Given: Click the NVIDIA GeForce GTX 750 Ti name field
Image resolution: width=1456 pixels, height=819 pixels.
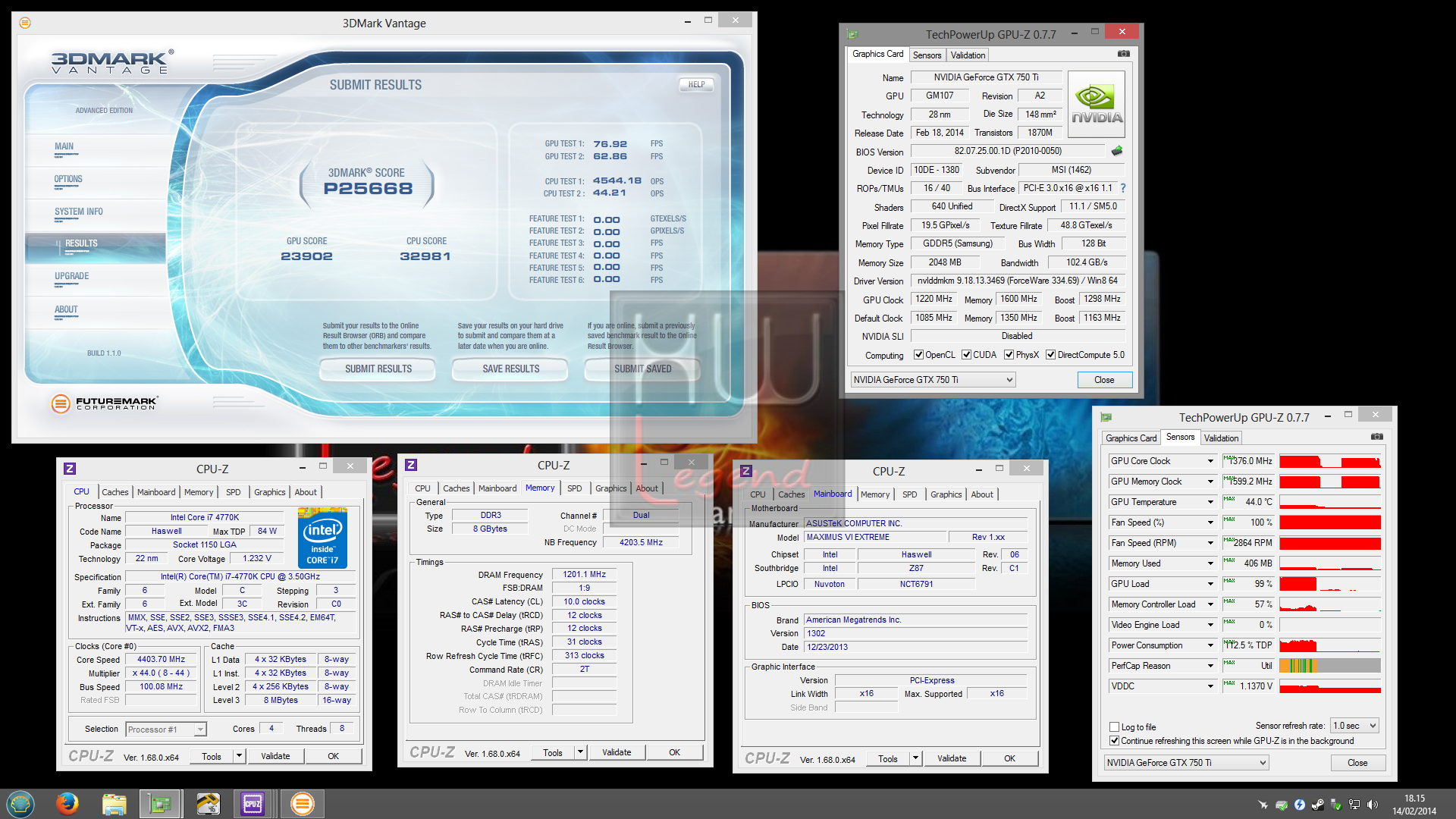Looking at the screenshot, I should (x=986, y=77).
